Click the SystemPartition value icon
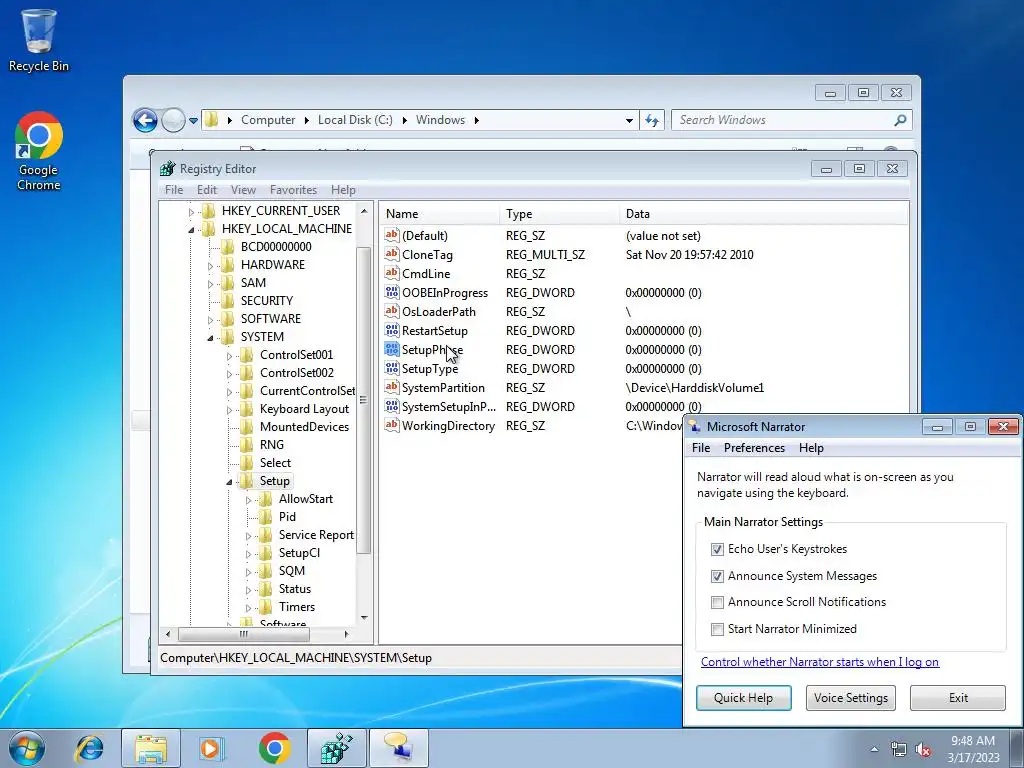This screenshot has height=768, width=1024. (x=391, y=387)
